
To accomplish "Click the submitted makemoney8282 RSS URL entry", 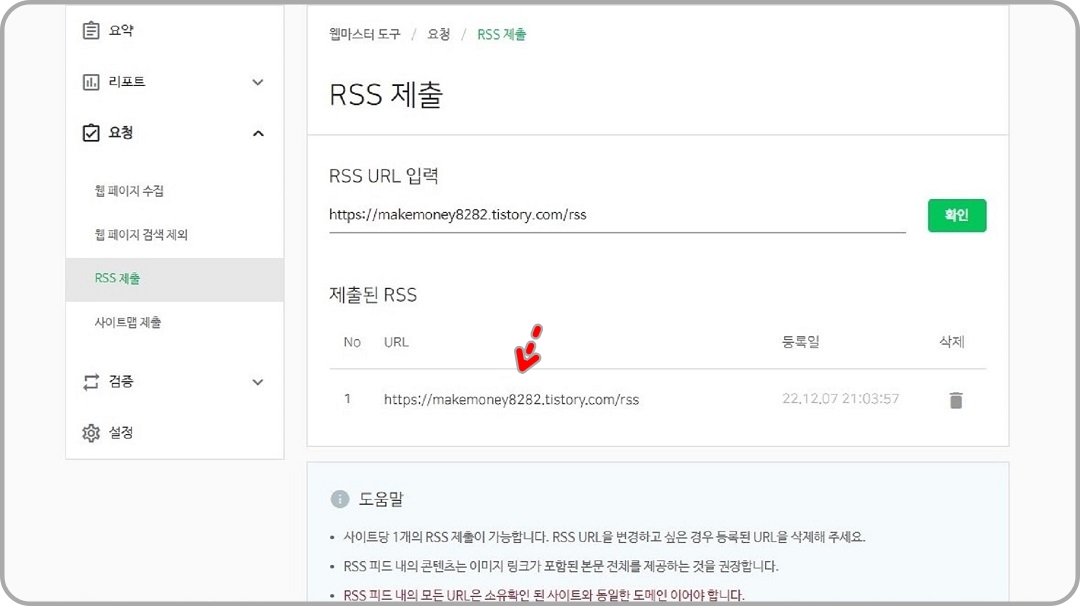I will [512, 399].
